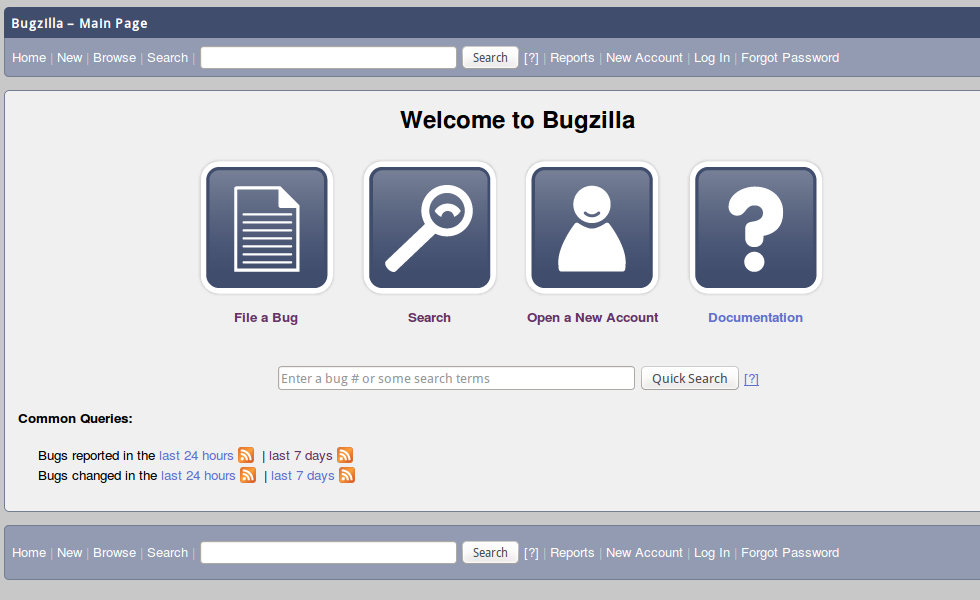Open the [?] help link in the footer
This screenshot has width=980, height=600.
coord(531,552)
